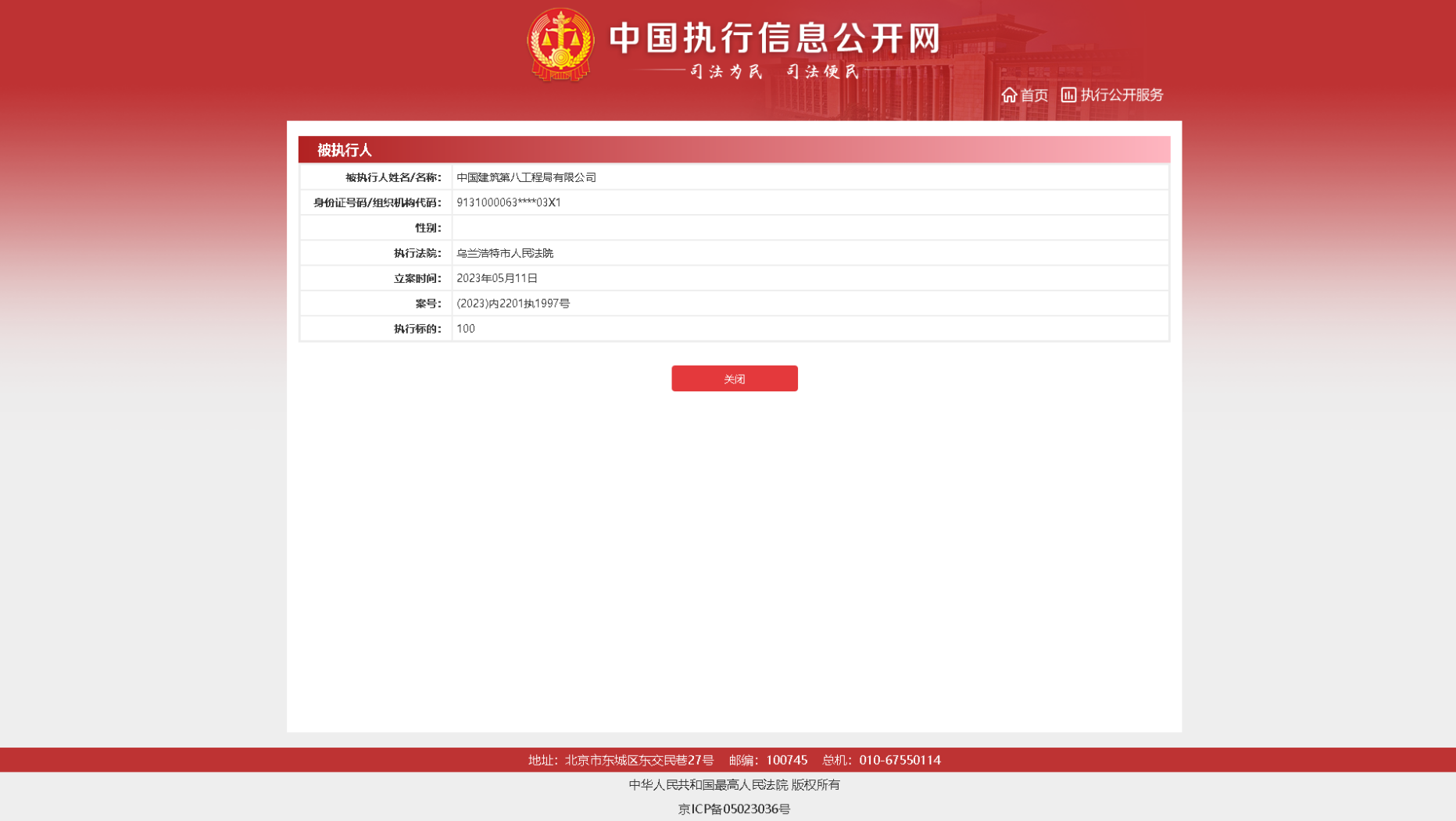The width and height of the screenshot is (1456, 821).
Task: Click the 中华人民共和国最高人民法院 版权所有 copyright text
Action: pyautogui.click(x=734, y=784)
